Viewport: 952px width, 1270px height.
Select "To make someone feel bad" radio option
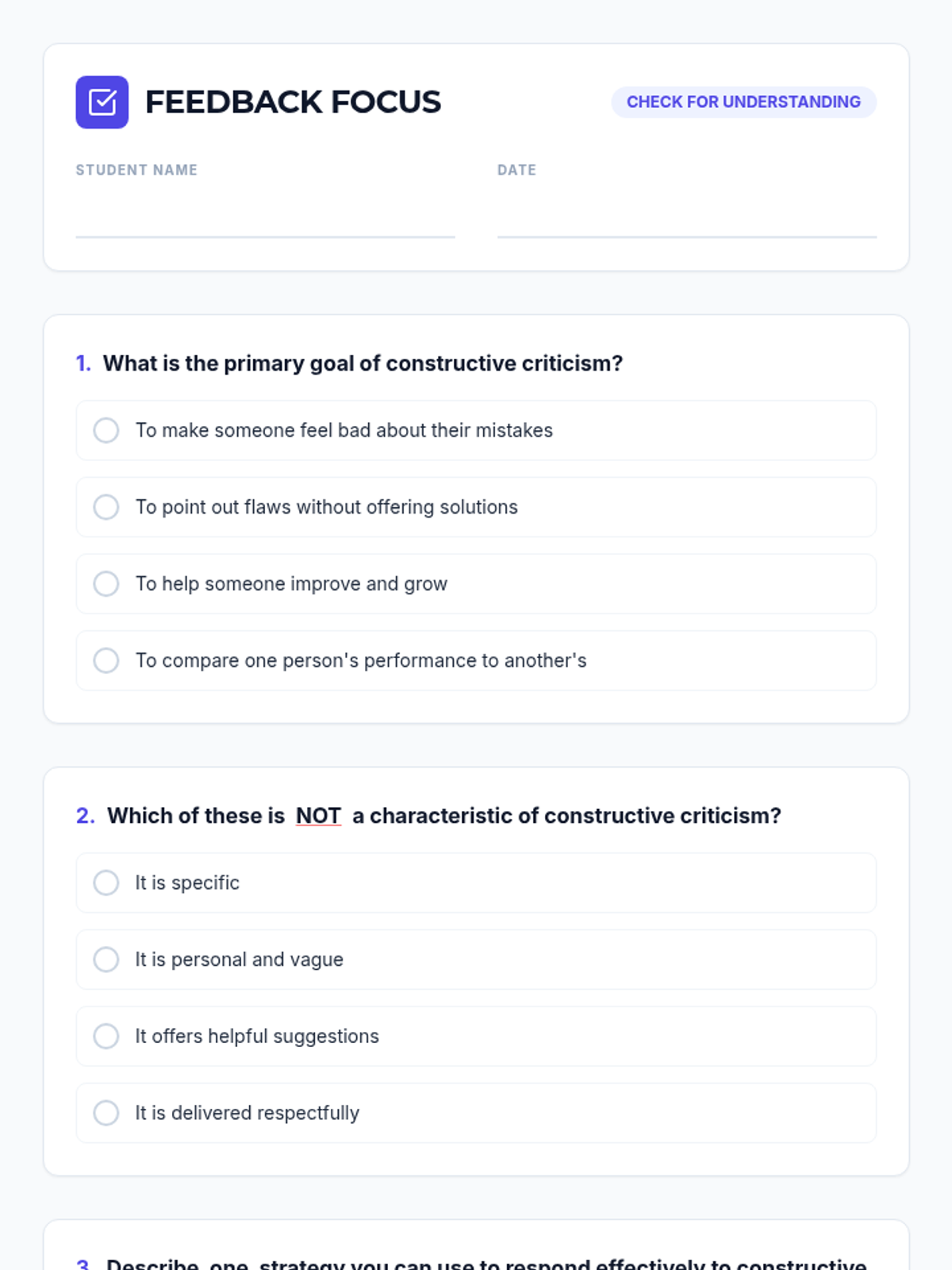pos(106,430)
